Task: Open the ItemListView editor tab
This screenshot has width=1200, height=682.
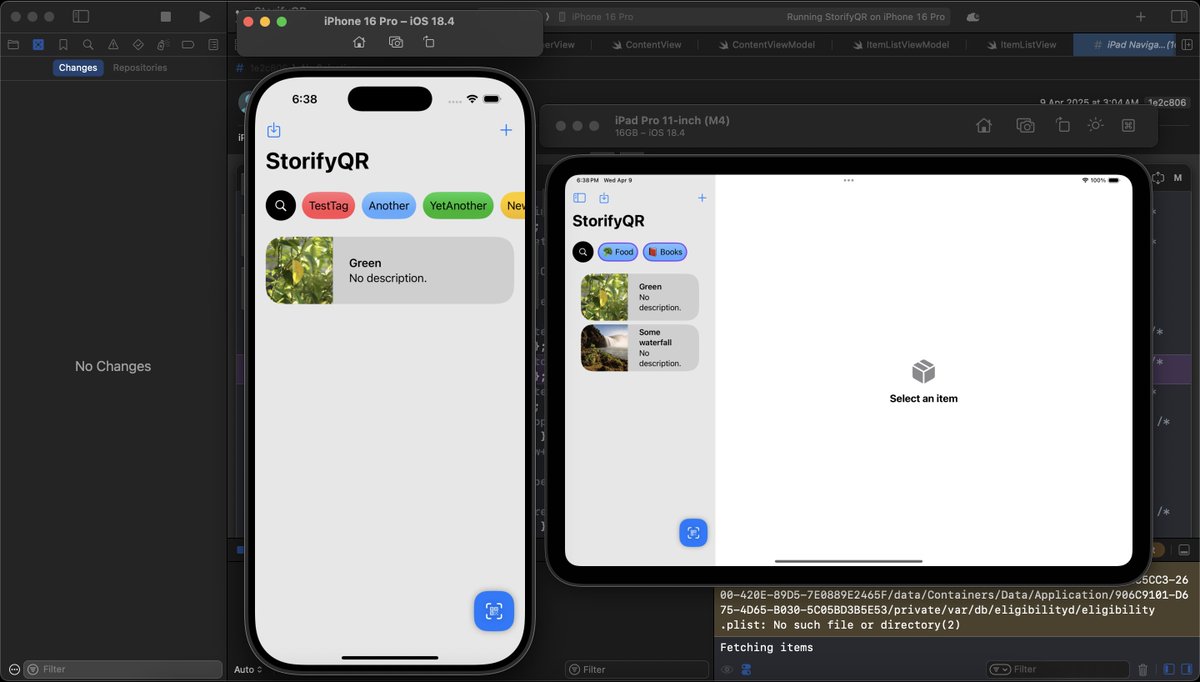Action: [1021, 45]
